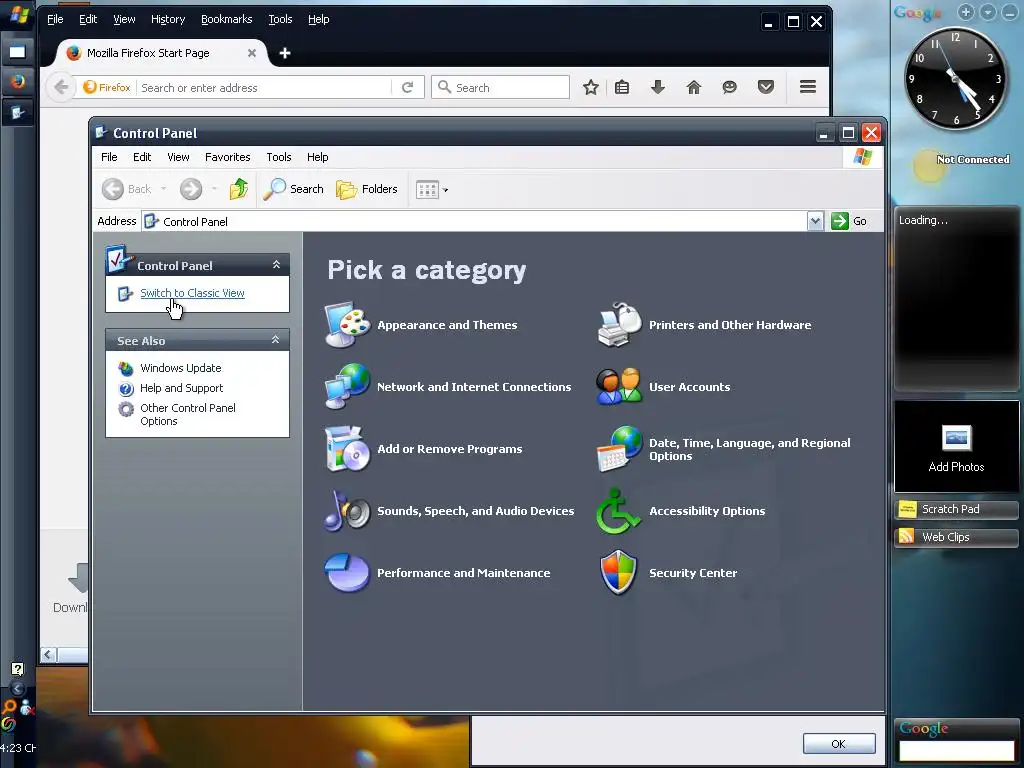Open Firefox downloads arrow icon

point(658,87)
